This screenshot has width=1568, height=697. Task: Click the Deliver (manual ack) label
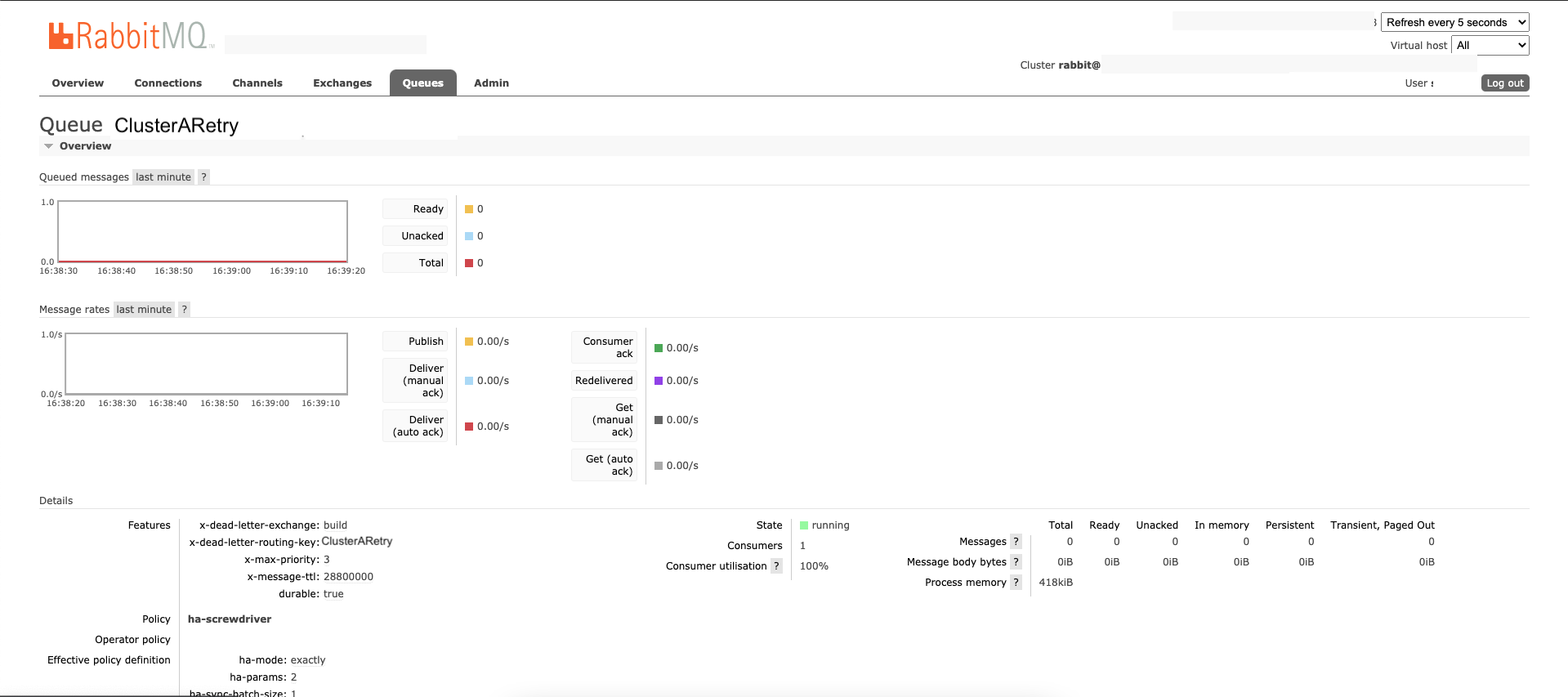coord(416,381)
